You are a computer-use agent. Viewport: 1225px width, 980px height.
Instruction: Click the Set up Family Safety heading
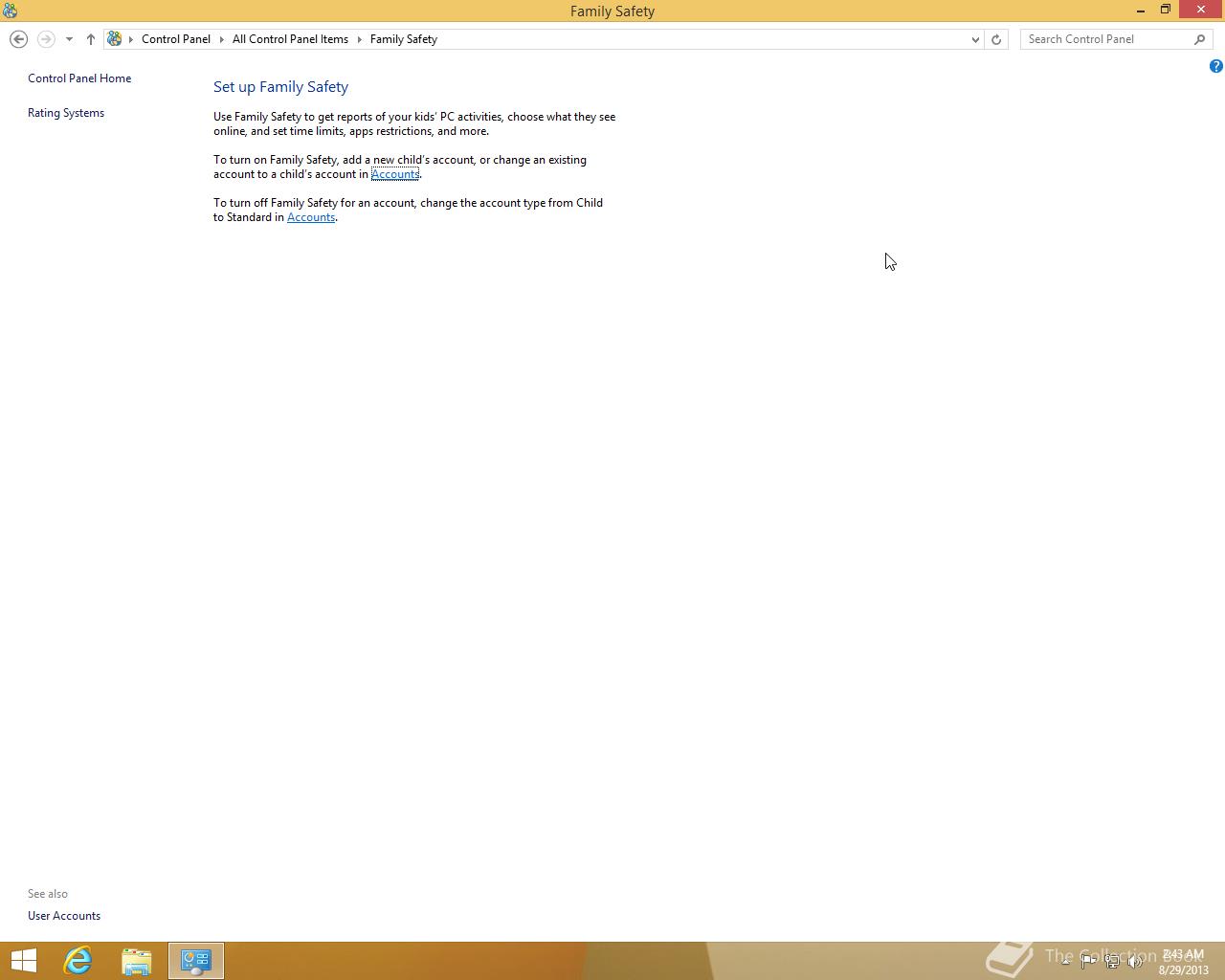tap(280, 86)
